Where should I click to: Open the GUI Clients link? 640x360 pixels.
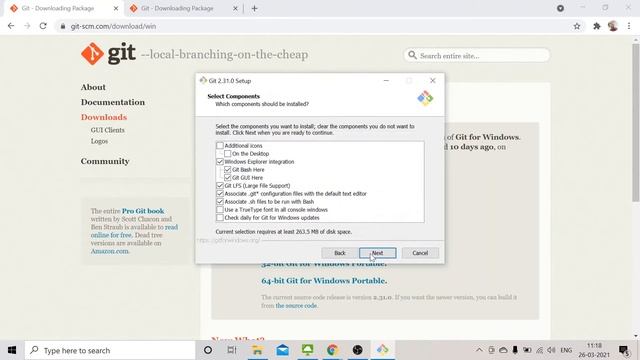[x=108, y=130]
